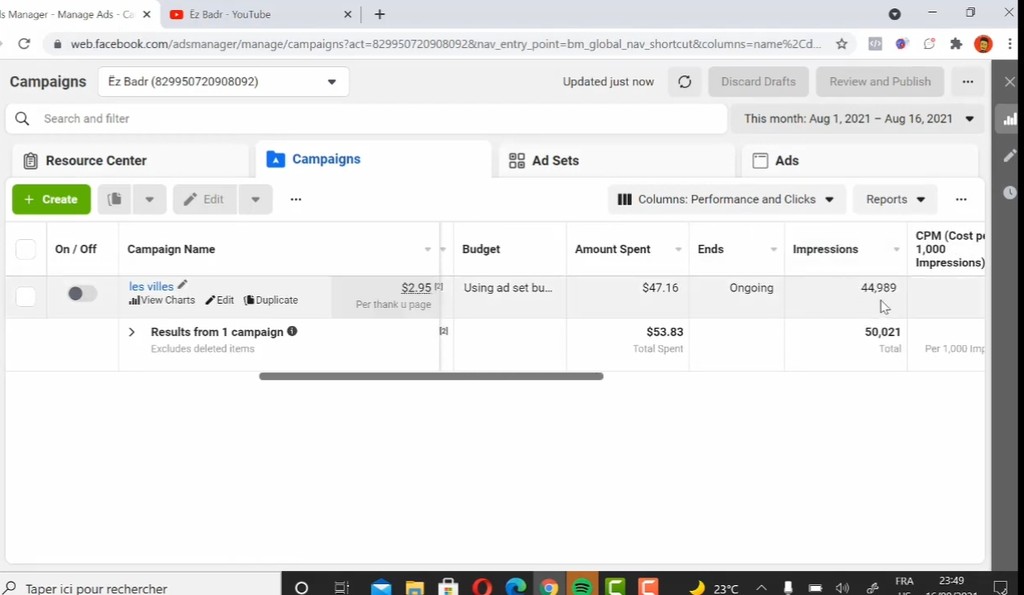This screenshot has height=595, width=1024.
Task: Open the Windows notification center icon
Action: coord(1000,587)
